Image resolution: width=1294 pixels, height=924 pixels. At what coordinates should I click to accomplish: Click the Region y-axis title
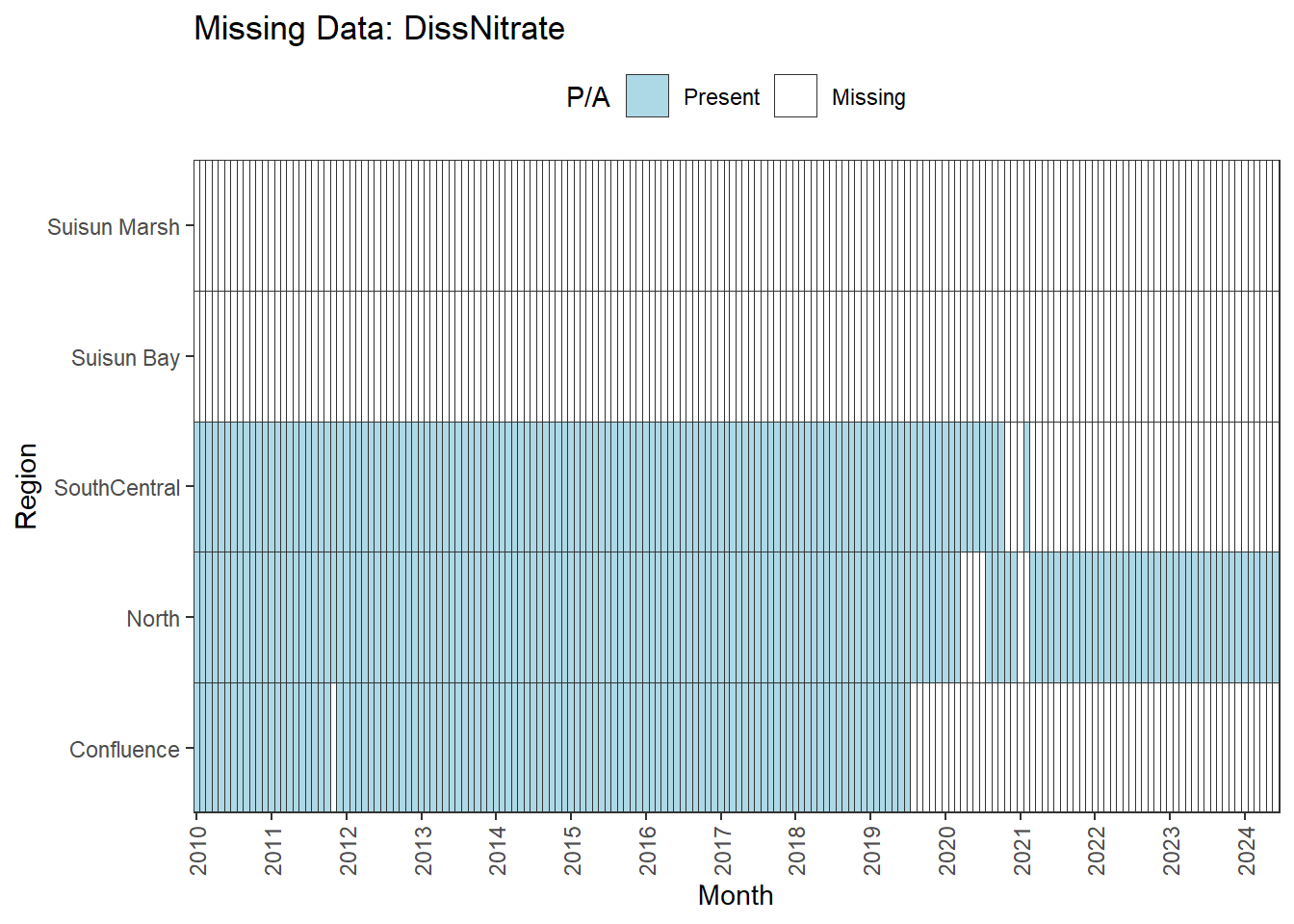tap(26, 486)
